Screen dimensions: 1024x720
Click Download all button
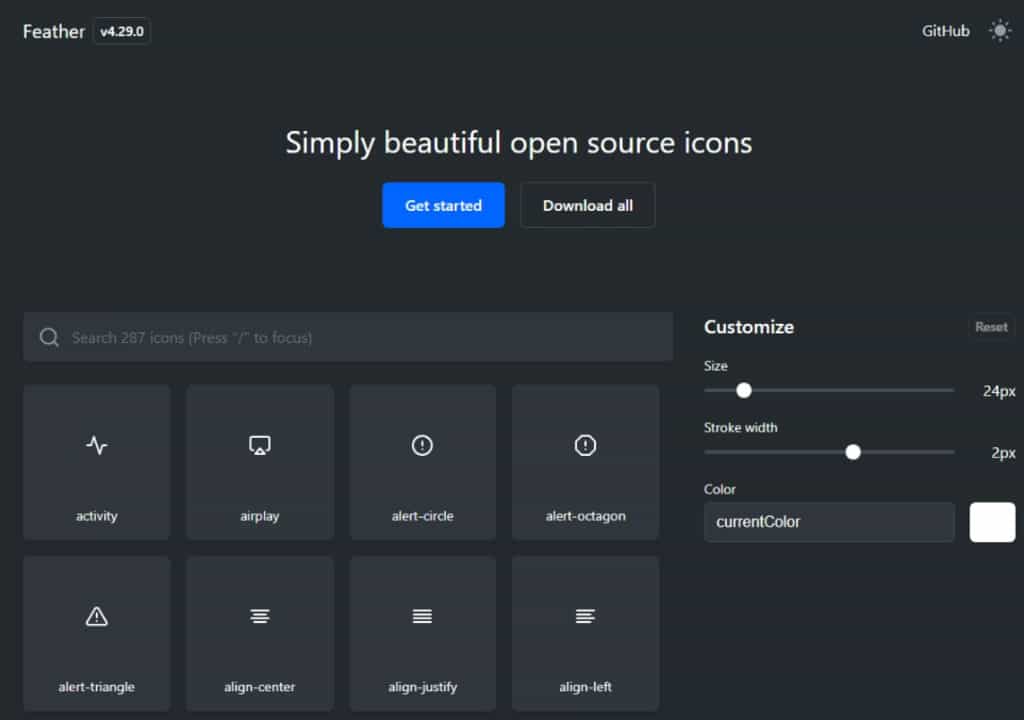[588, 205]
